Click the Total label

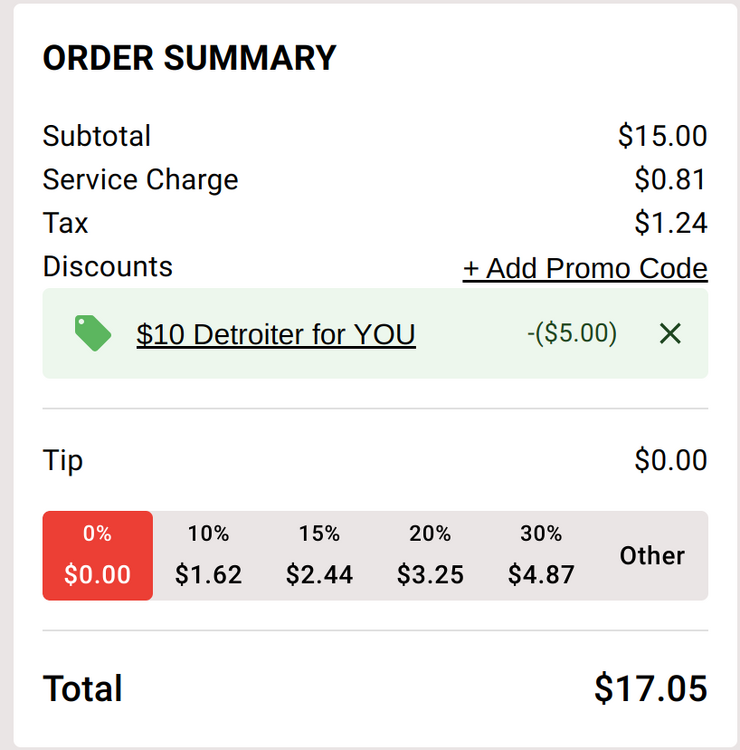(x=83, y=689)
